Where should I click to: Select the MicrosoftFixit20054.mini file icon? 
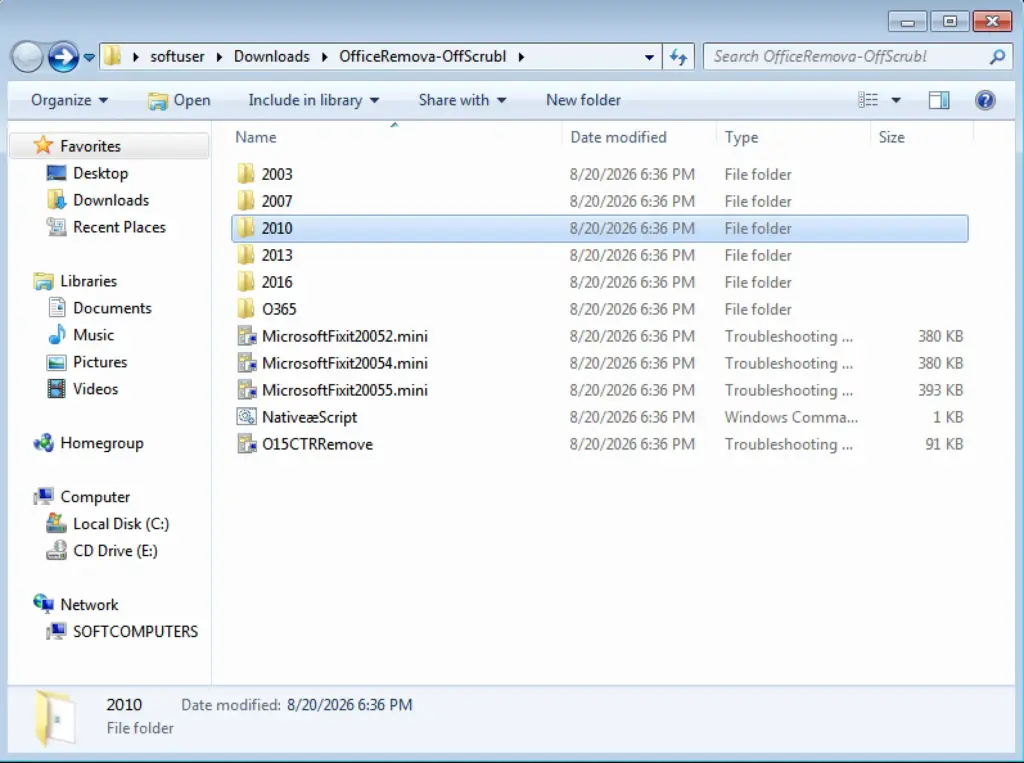click(246, 363)
